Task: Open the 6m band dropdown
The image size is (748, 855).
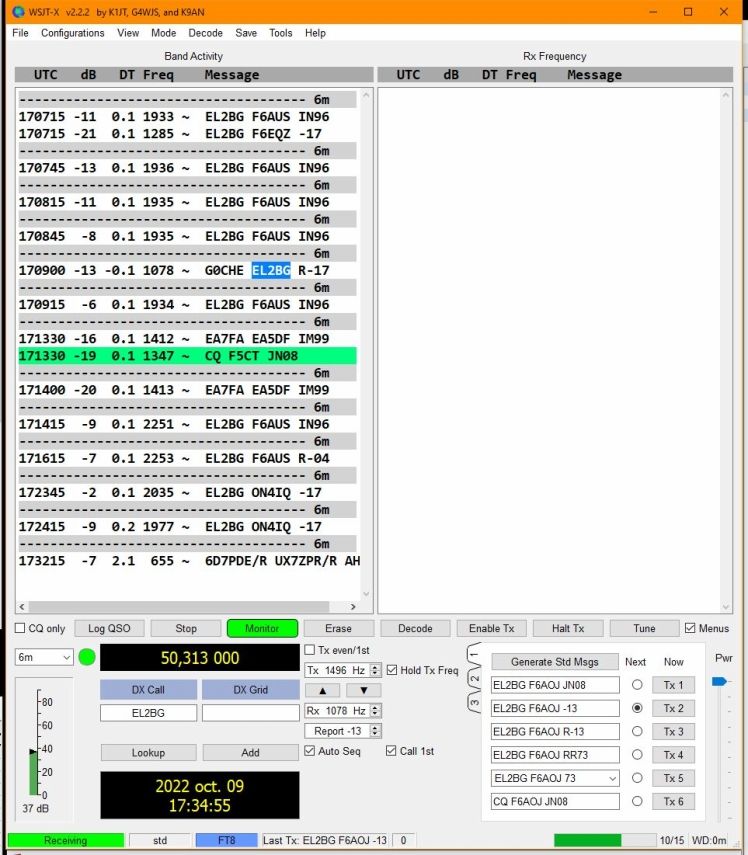Action: pyautogui.click(x=45, y=657)
